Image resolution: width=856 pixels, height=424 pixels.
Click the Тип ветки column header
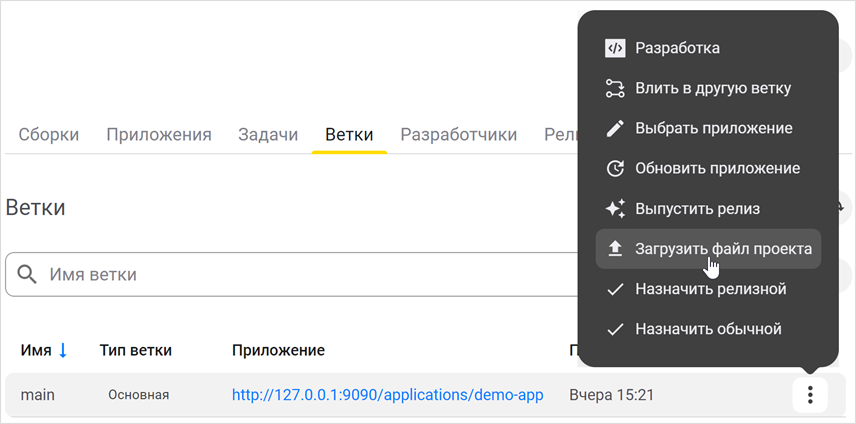(x=136, y=350)
